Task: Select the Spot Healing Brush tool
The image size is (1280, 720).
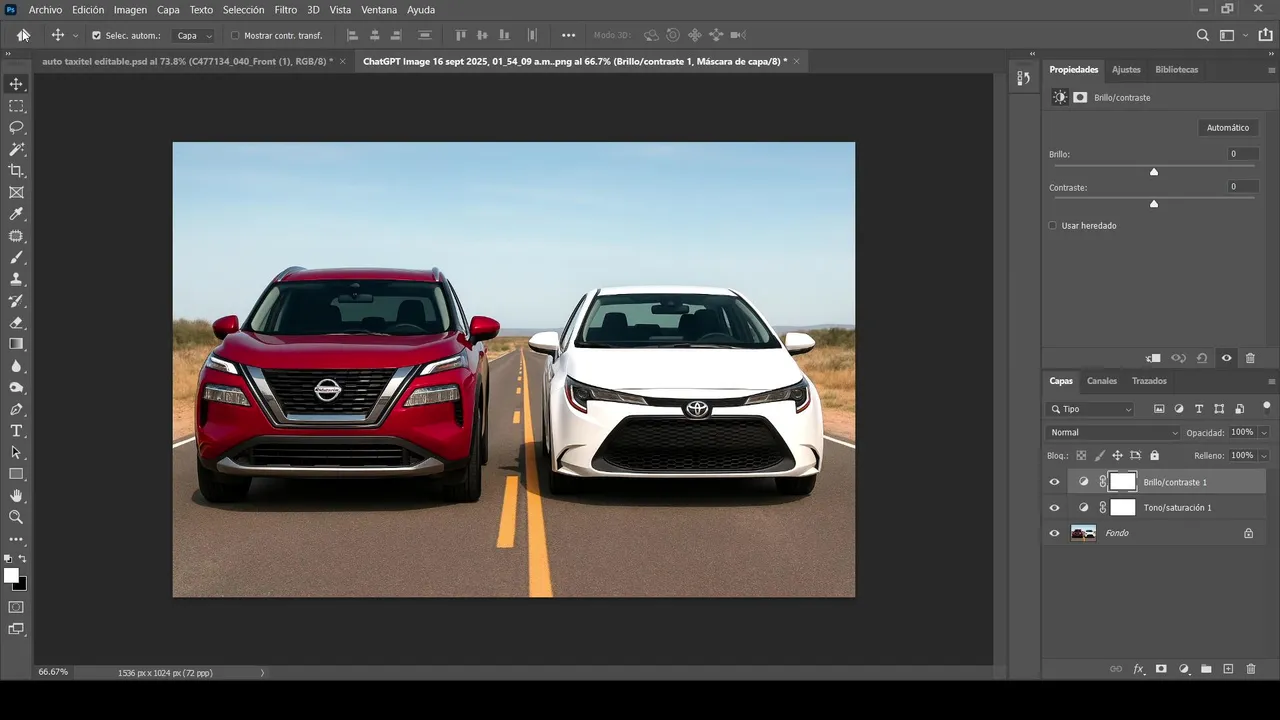Action: click(x=16, y=236)
